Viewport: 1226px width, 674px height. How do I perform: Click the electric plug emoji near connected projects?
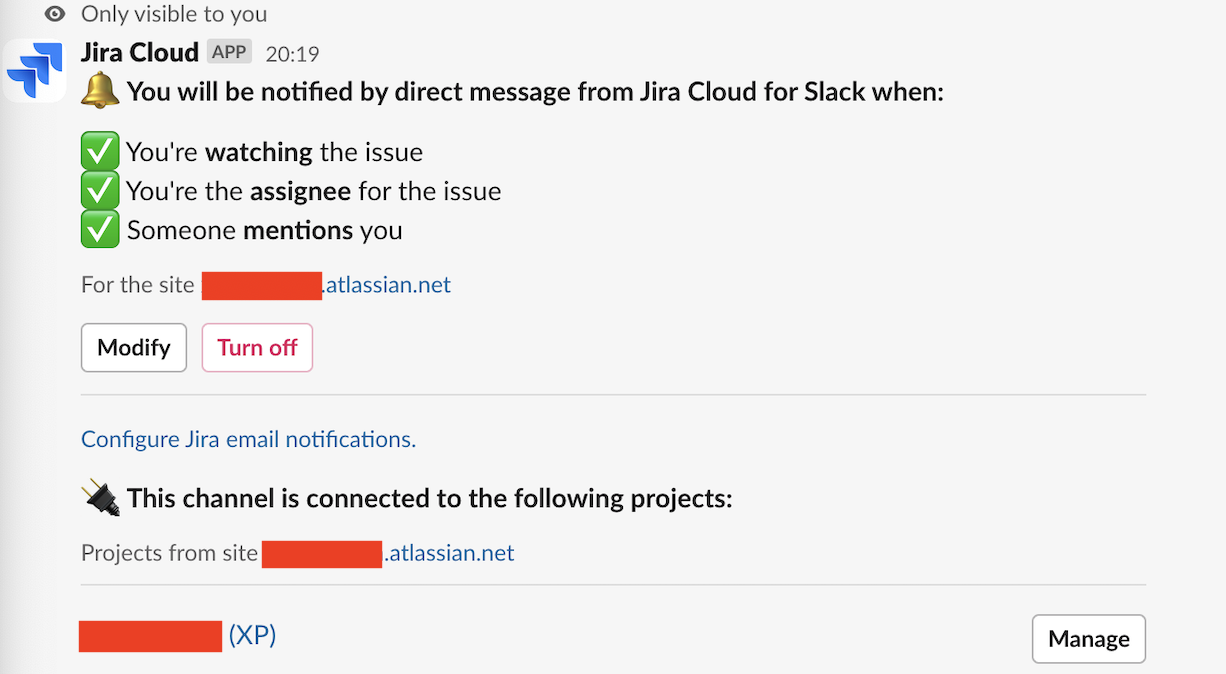pos(99,497)
